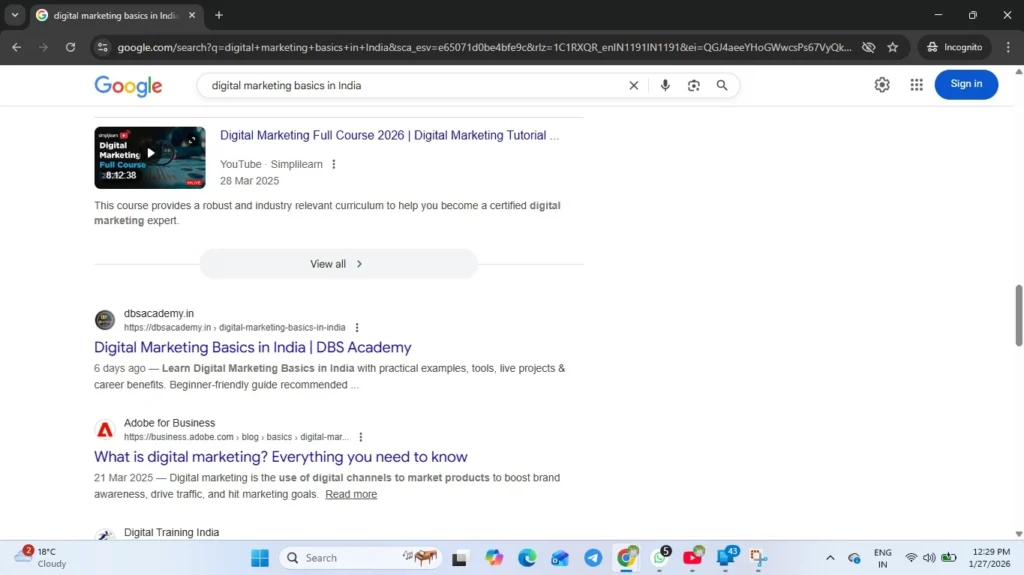
Task: Open the Google apps grid
Action: point(916,85)
